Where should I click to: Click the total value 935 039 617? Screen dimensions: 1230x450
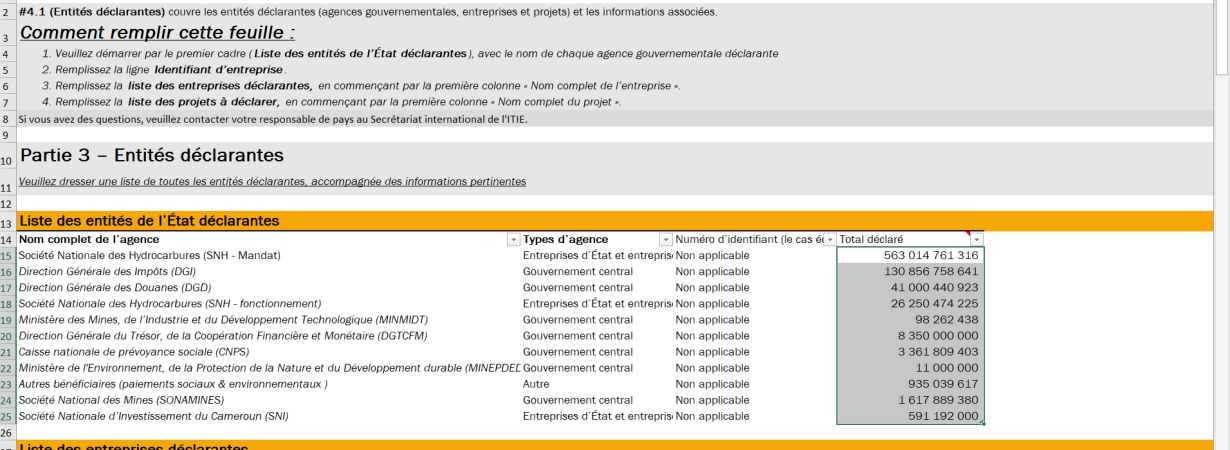(910, 384)
